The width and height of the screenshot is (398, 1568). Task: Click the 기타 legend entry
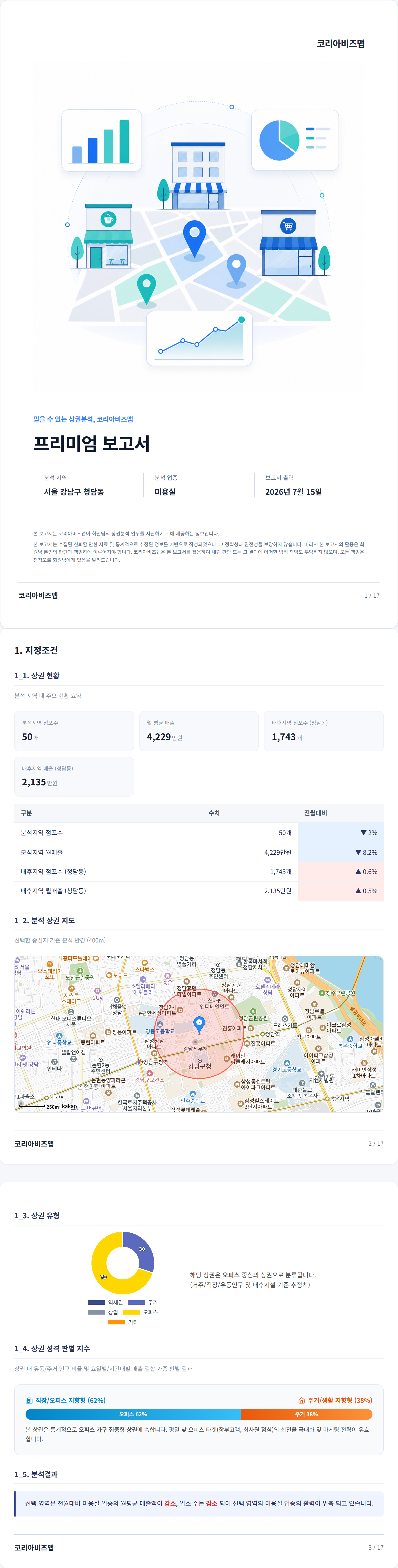123,1322
